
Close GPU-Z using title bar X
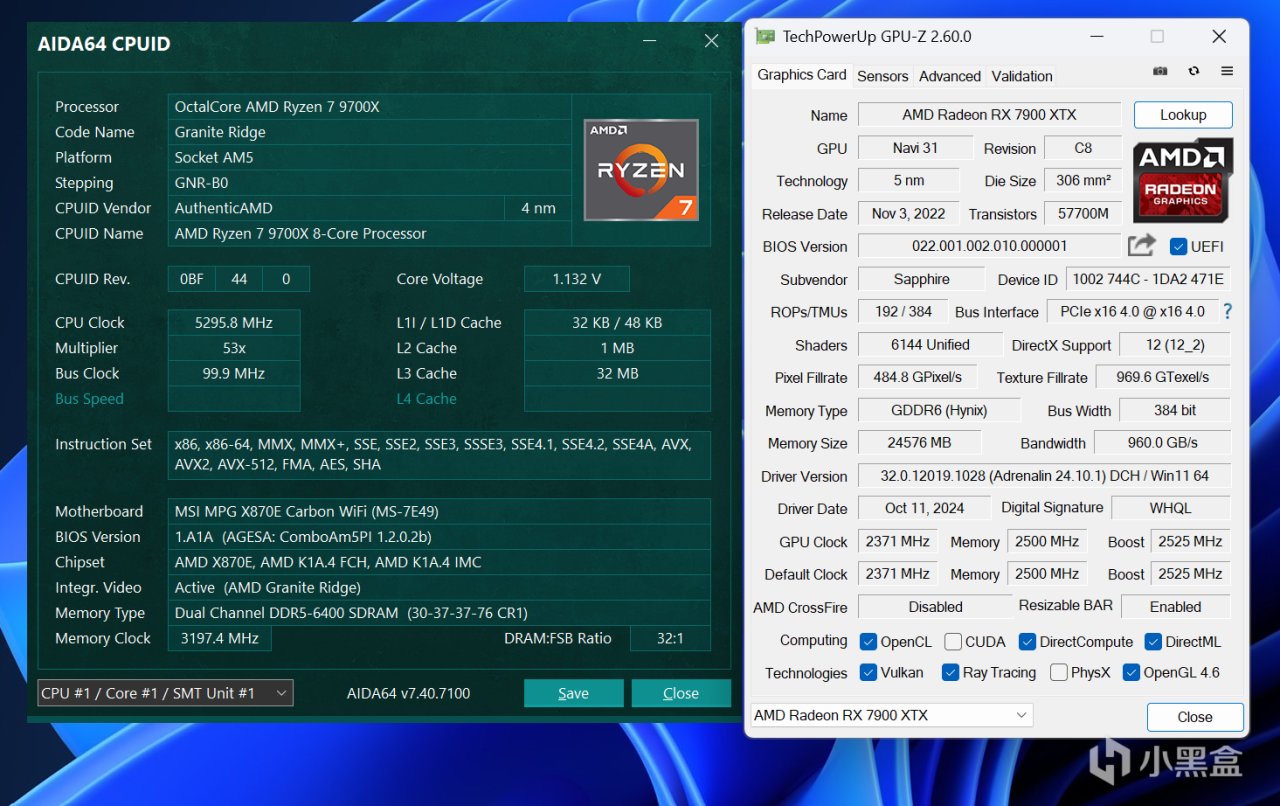[x=1219, y=37]
